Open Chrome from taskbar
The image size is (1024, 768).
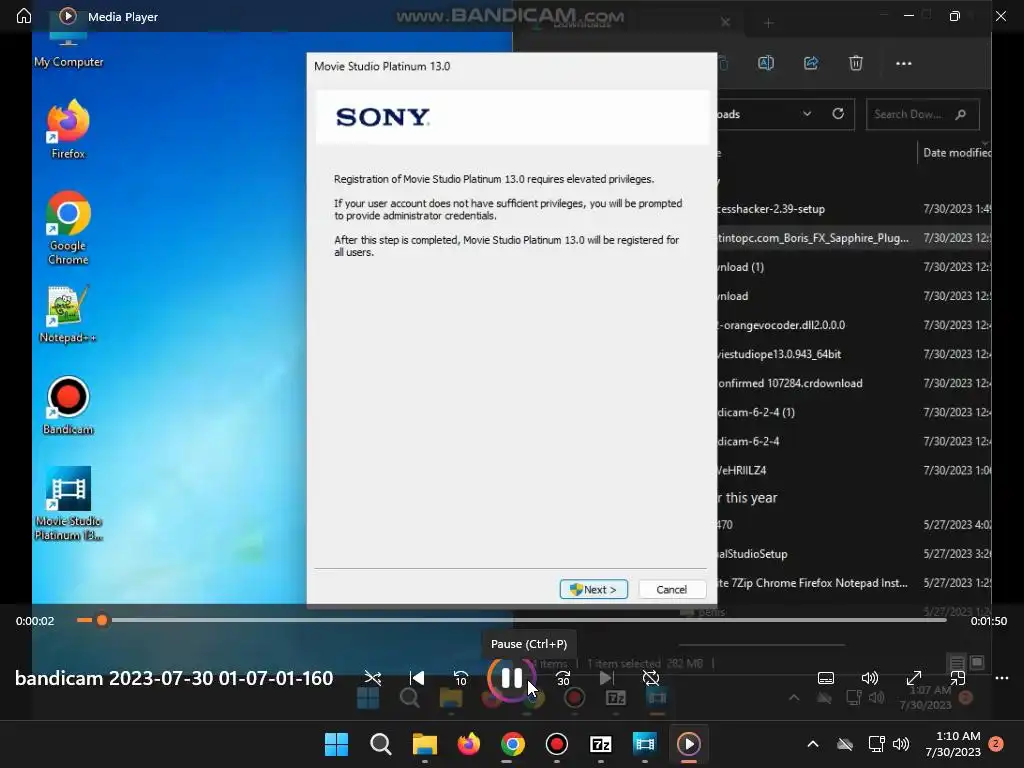point(513,744)
